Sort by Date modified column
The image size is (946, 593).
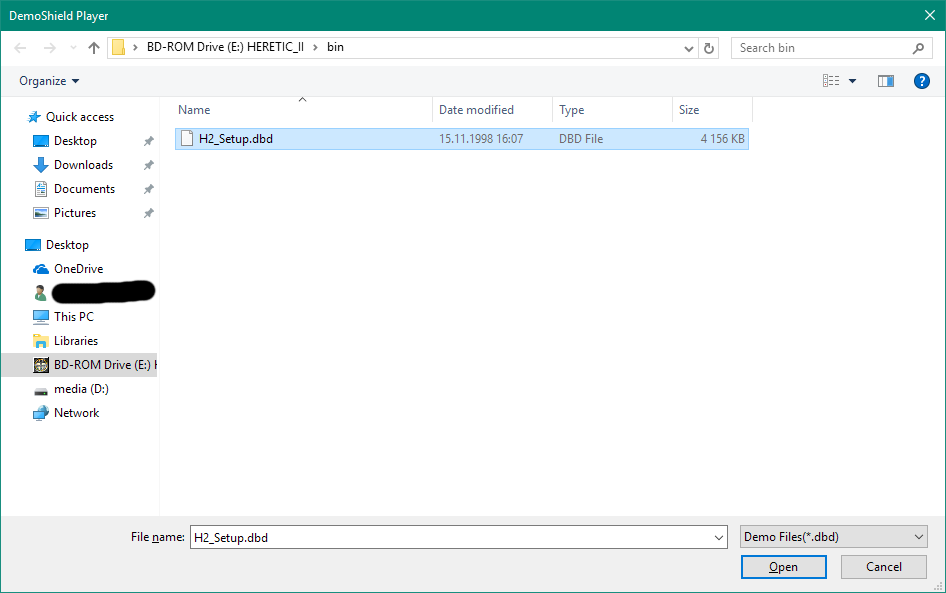pos(492,110)
